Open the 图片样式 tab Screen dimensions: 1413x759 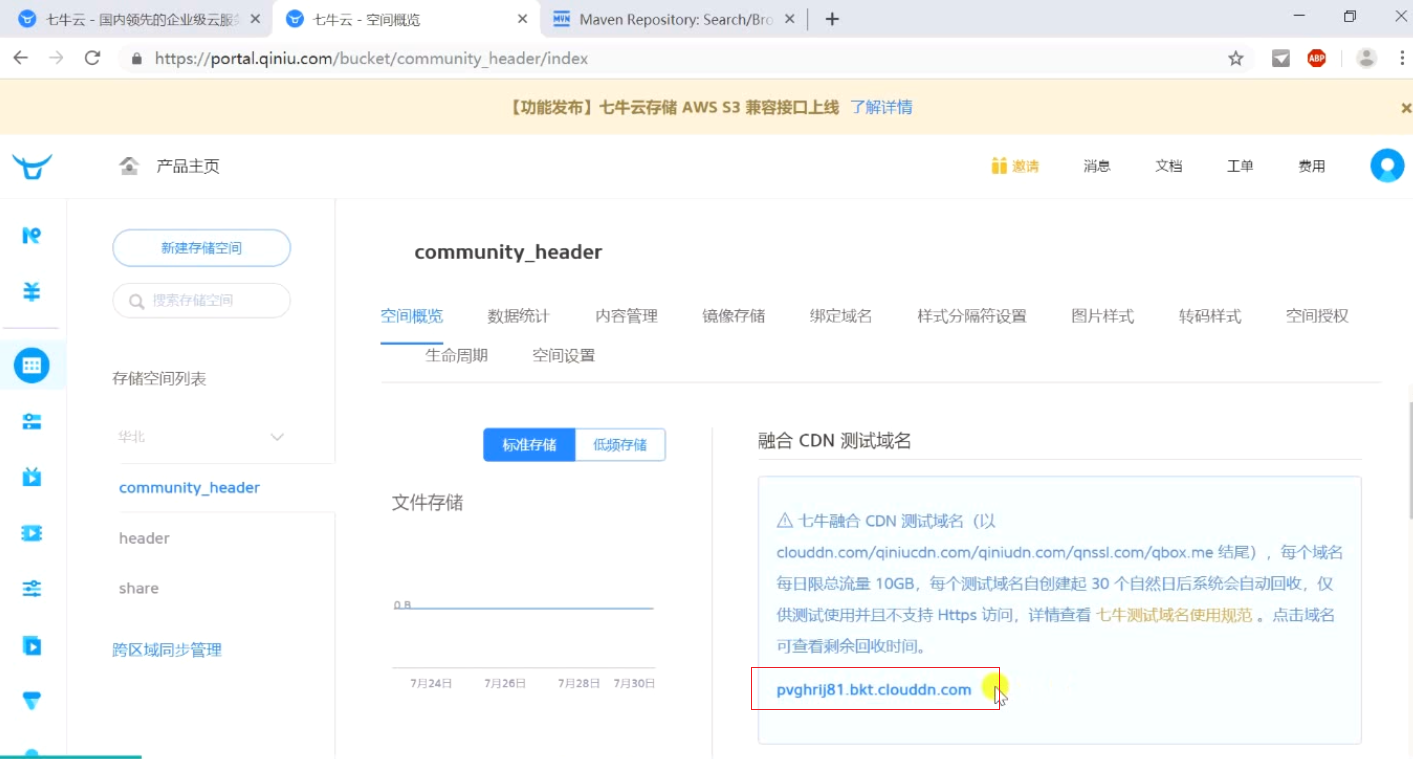pos(1102,316)
